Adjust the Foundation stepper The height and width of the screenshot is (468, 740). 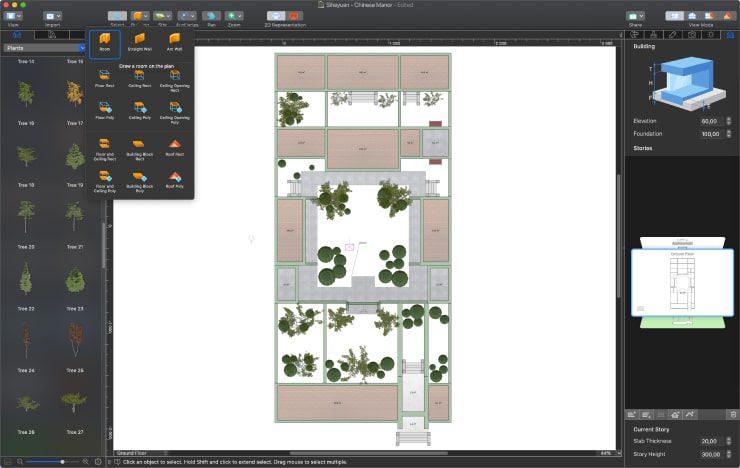[729, 134]
